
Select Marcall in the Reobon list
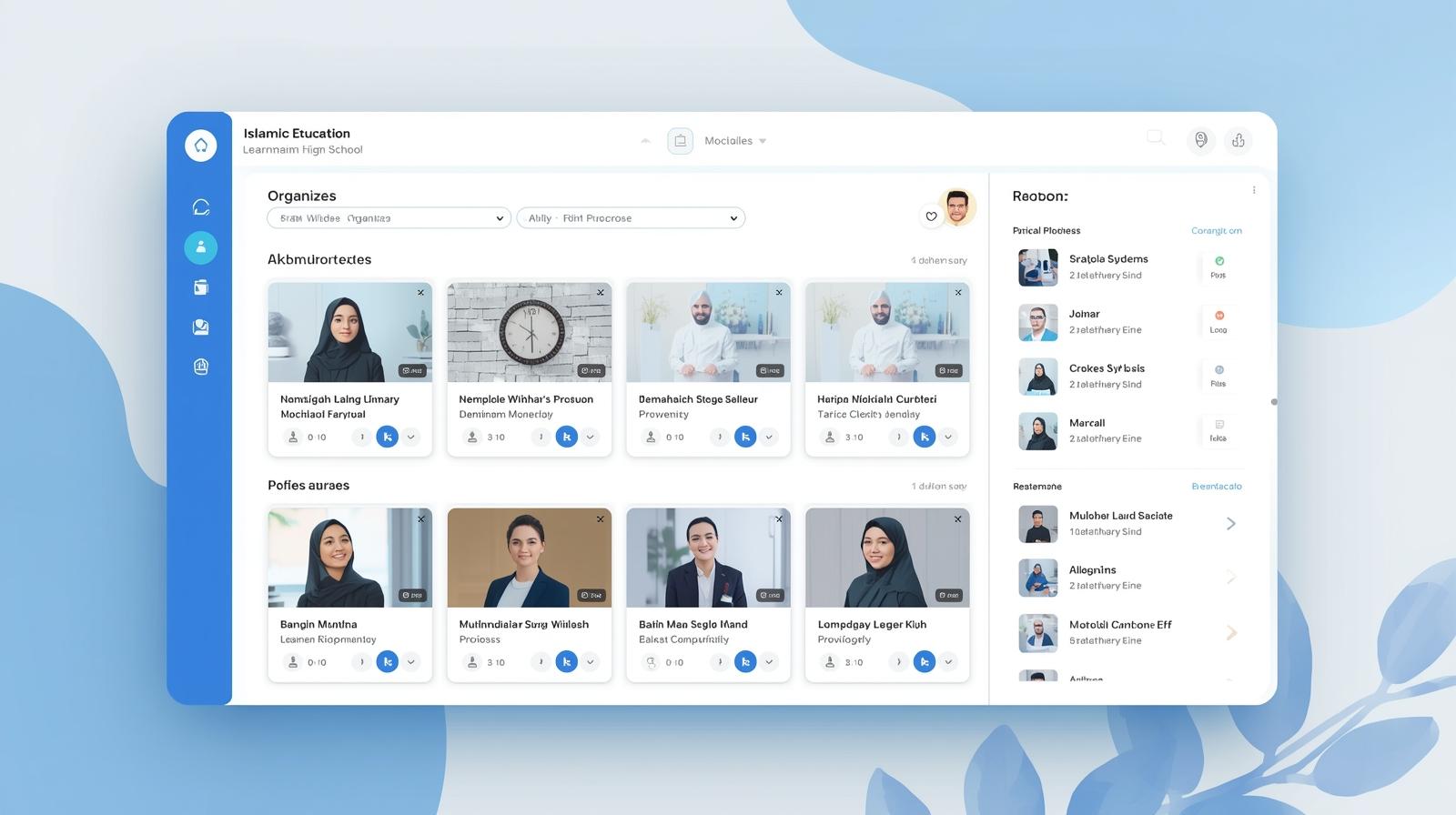tap(1129, 431)
